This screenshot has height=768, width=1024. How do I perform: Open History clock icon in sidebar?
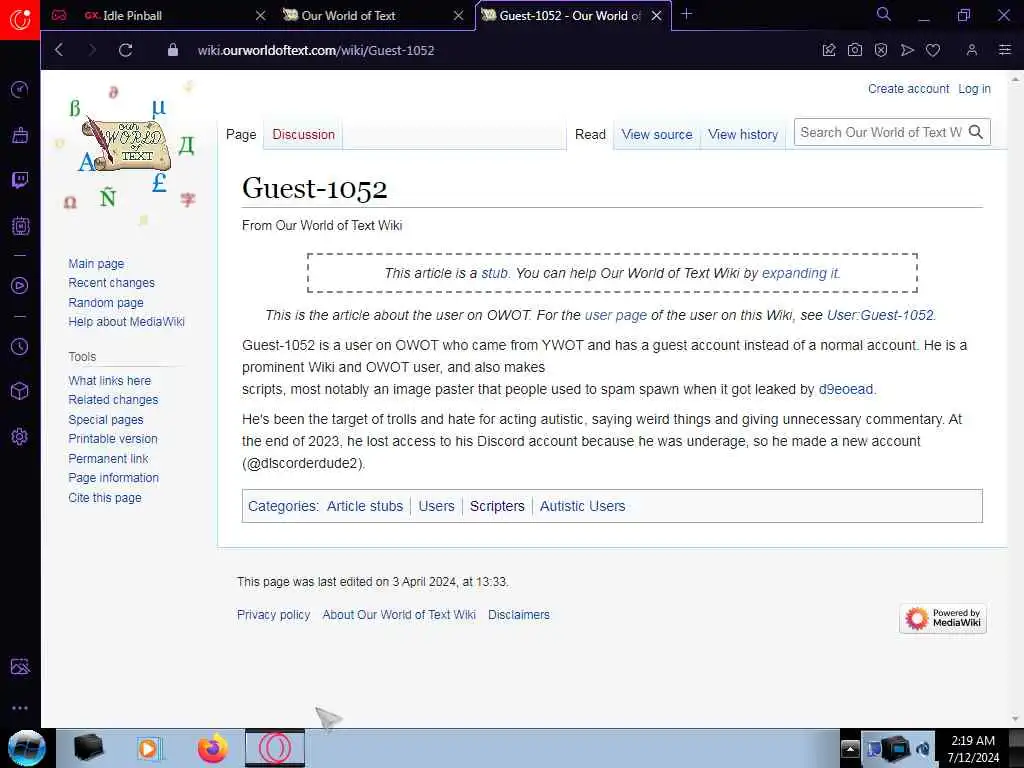pos(20,347)
